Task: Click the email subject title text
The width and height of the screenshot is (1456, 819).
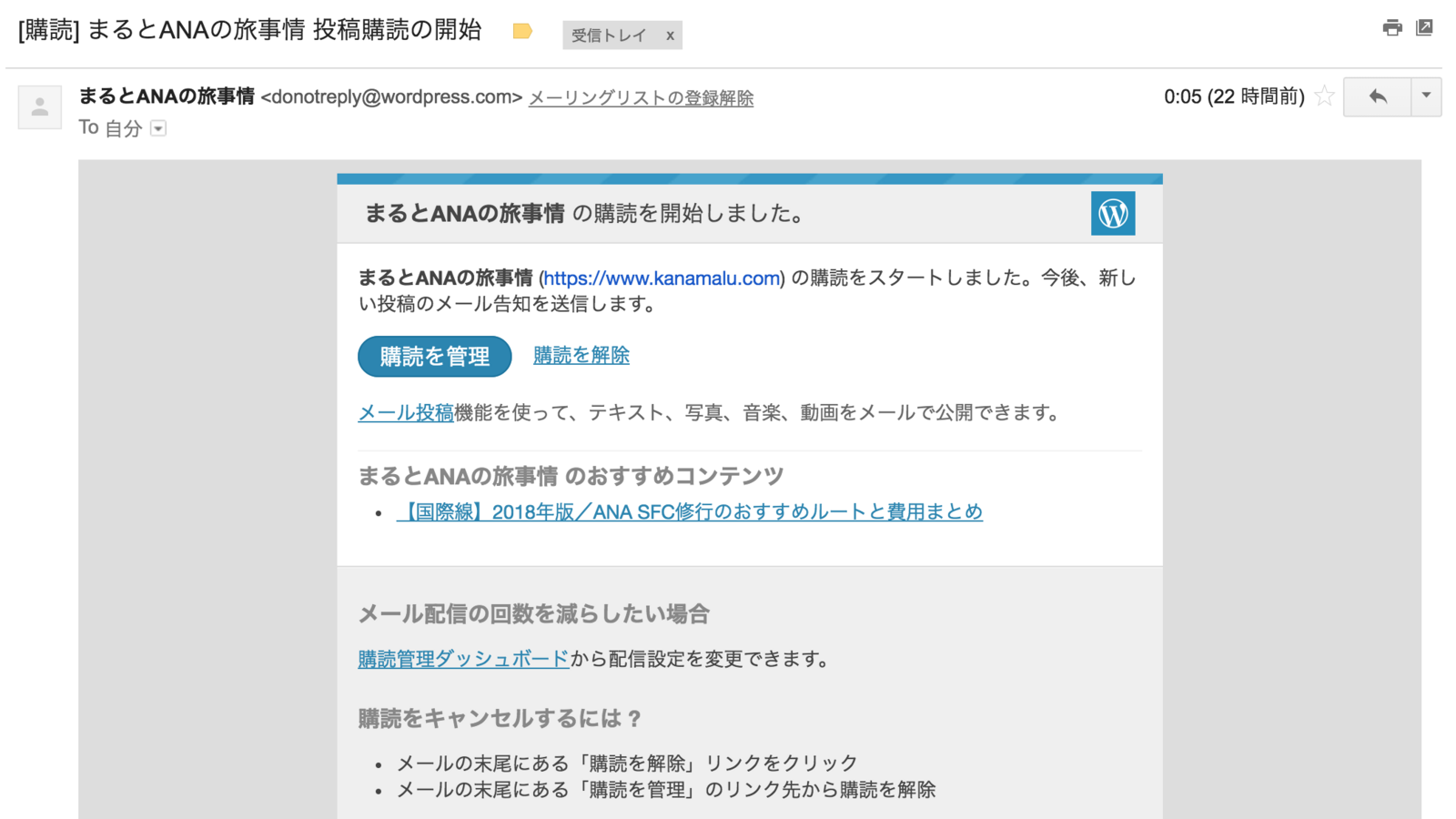Action: [249, 30]
